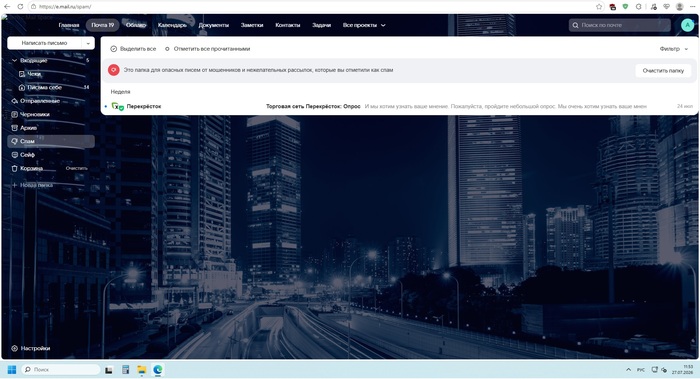Click the Mail account avatar 'A'

click(x=688, y=25)
